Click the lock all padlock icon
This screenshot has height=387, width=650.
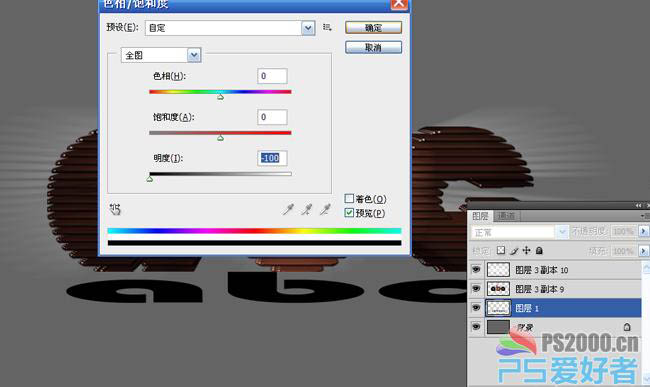tap(539, 250)
